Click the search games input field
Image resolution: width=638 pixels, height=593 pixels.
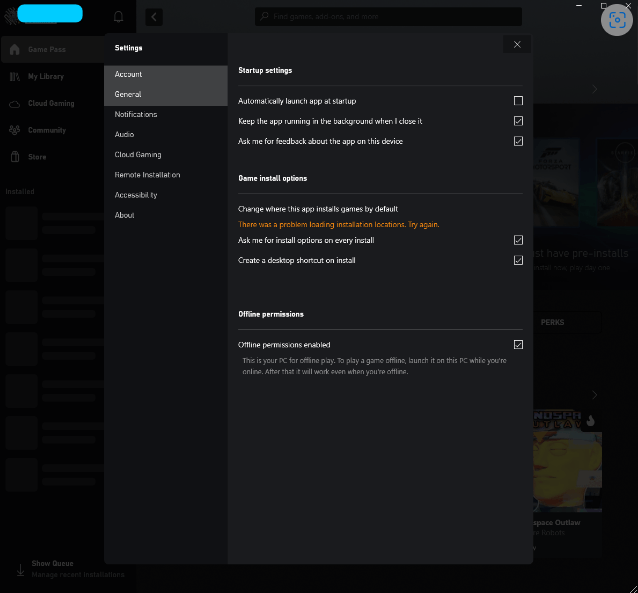(x=389, y=17)
